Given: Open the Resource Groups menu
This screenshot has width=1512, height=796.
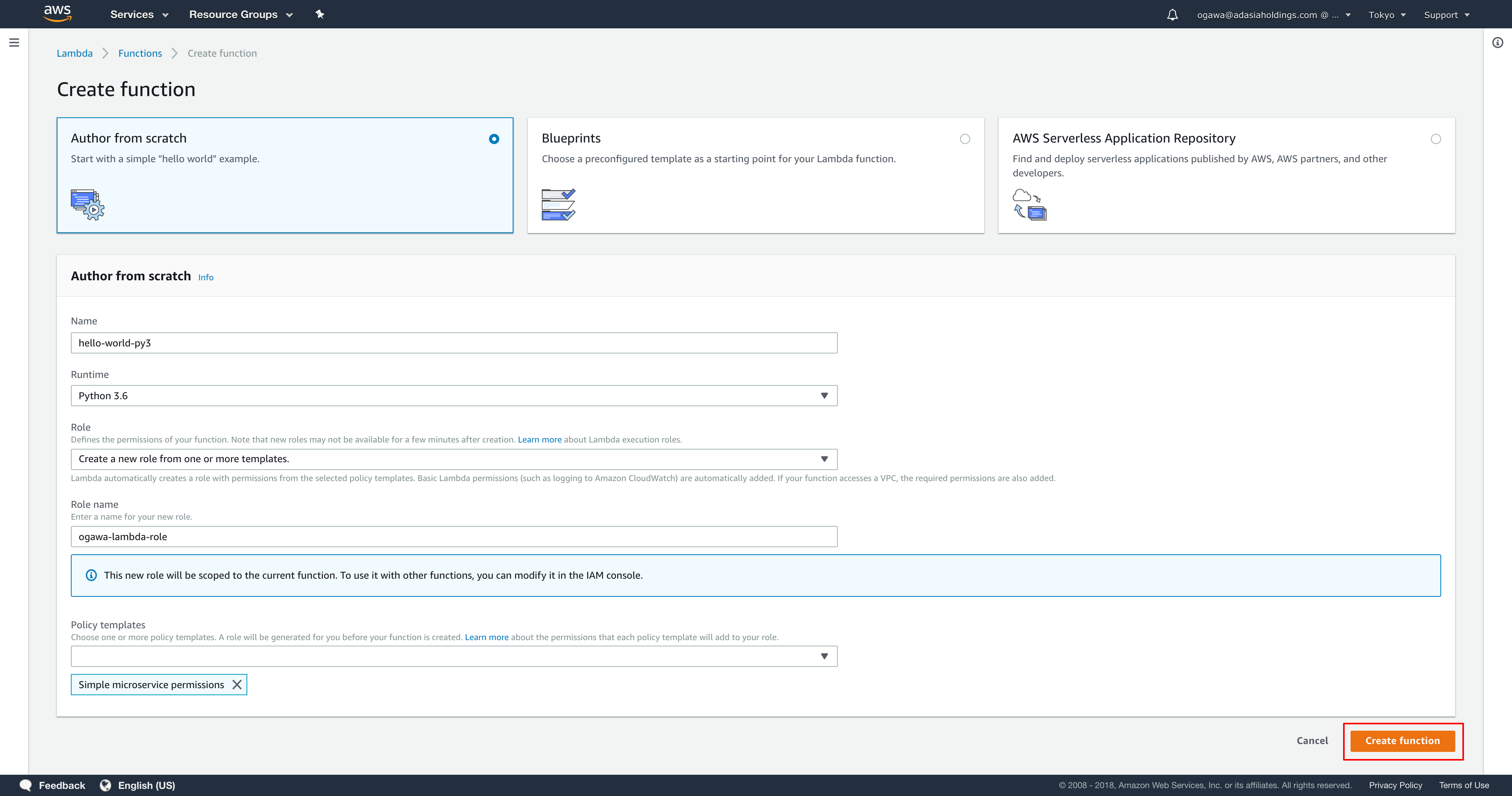Looking at the screenshot, I should coord(240,15).
